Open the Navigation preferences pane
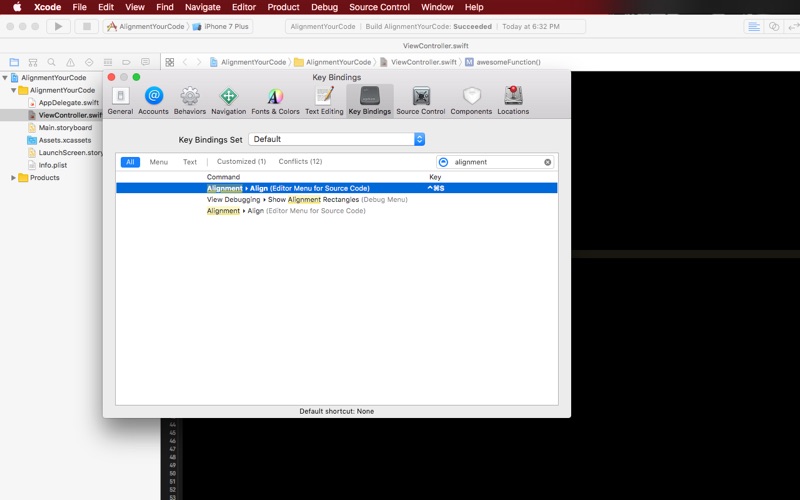The height and width of the screenshot is (500, 800). click(229, 101)
